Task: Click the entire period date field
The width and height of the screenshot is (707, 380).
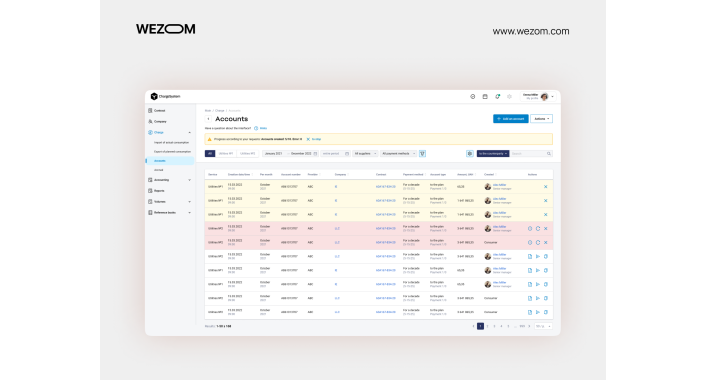Action: click(335, 154)
